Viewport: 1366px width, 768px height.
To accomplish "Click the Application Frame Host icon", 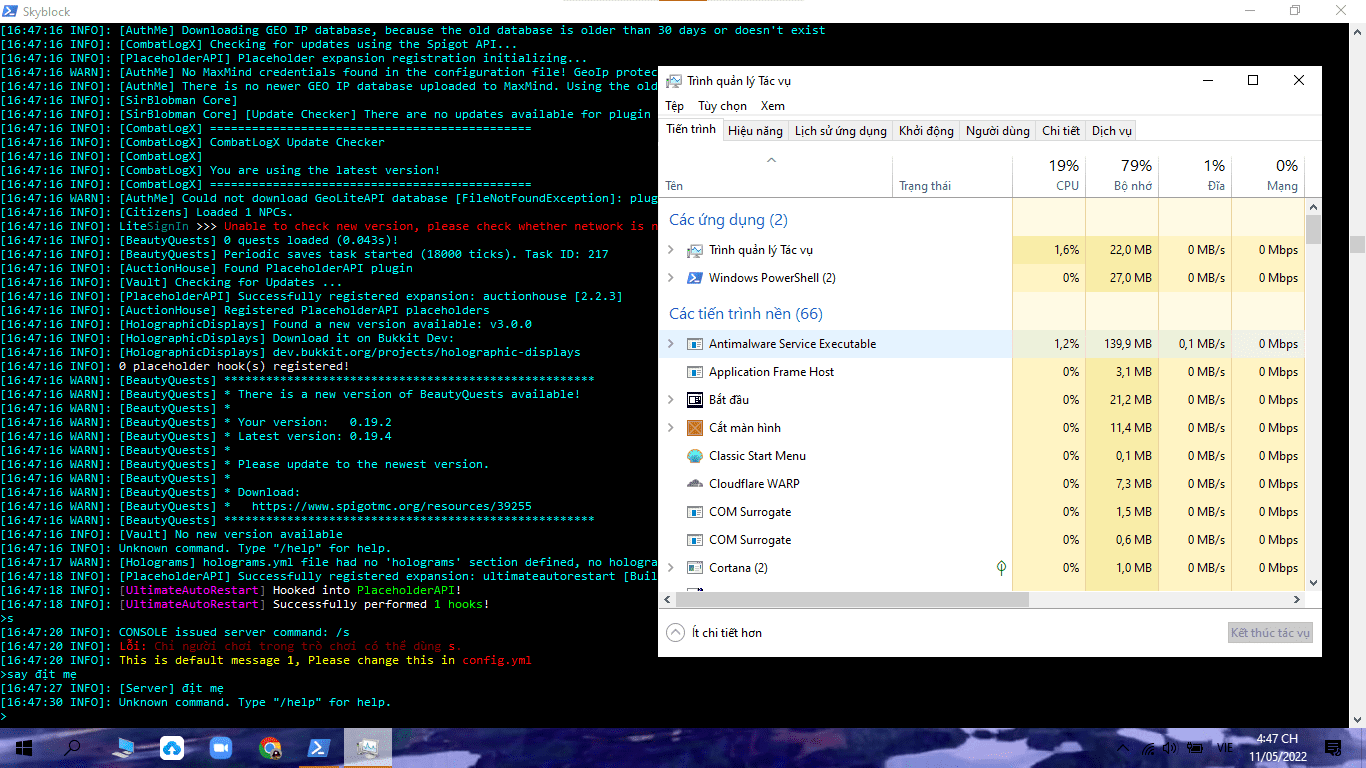I will coord(695,372).
